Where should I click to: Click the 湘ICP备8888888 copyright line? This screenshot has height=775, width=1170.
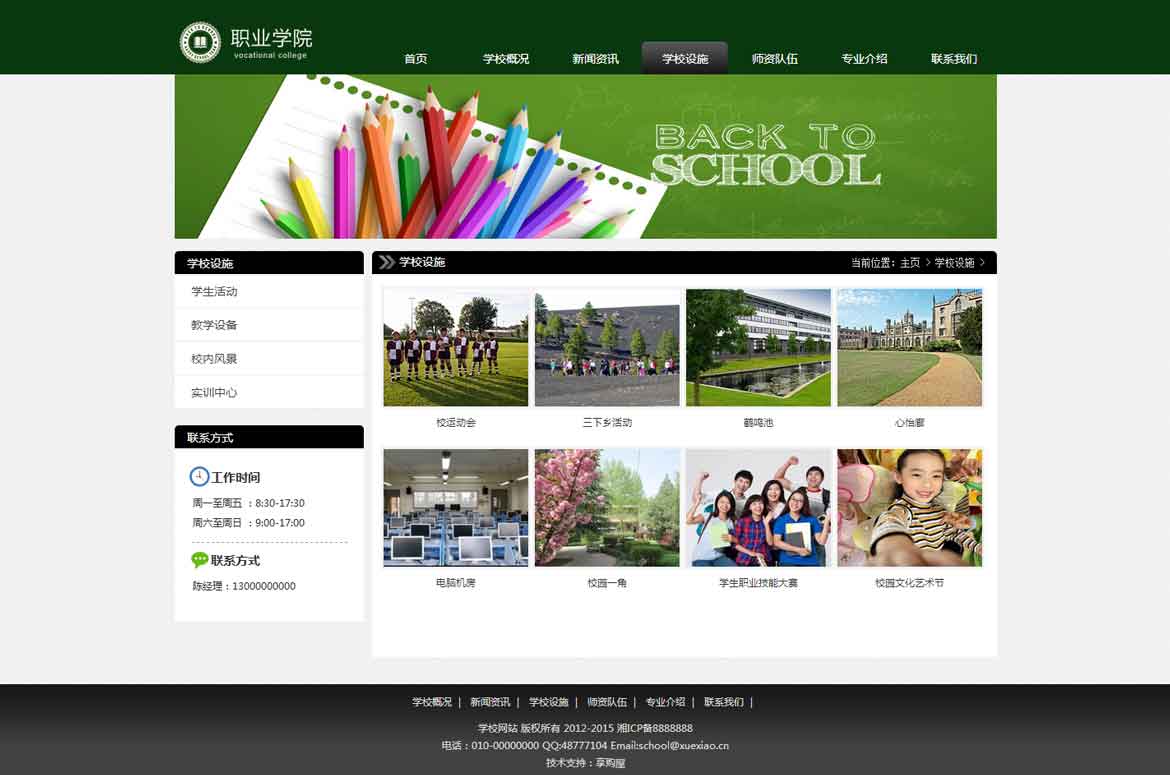[x=585, y=728]
